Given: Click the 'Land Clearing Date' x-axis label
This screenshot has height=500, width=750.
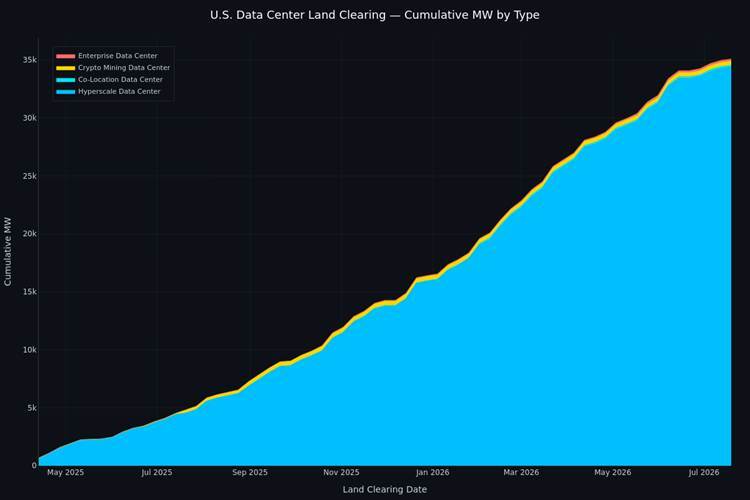Looking at the screenshot, I should click(x=385, y=489).
